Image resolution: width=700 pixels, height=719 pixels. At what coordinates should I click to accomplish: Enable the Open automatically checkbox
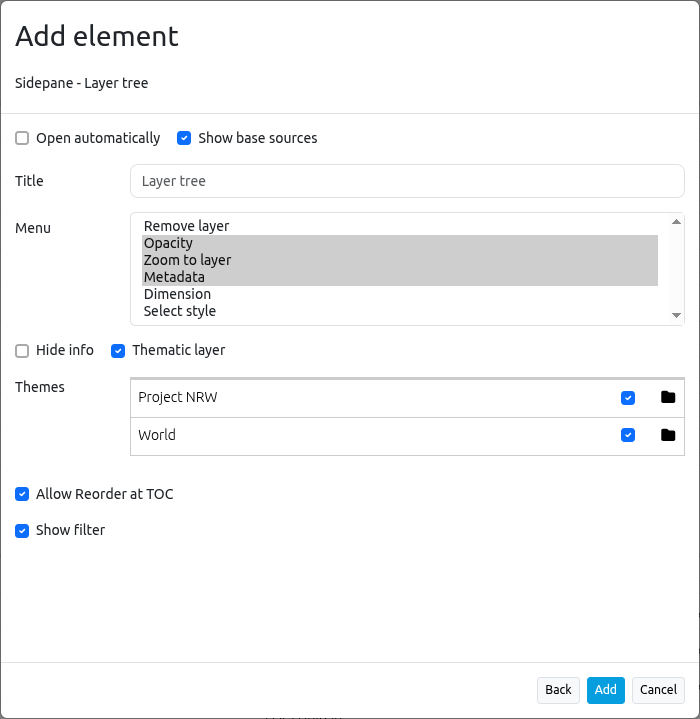click(22, 138)
